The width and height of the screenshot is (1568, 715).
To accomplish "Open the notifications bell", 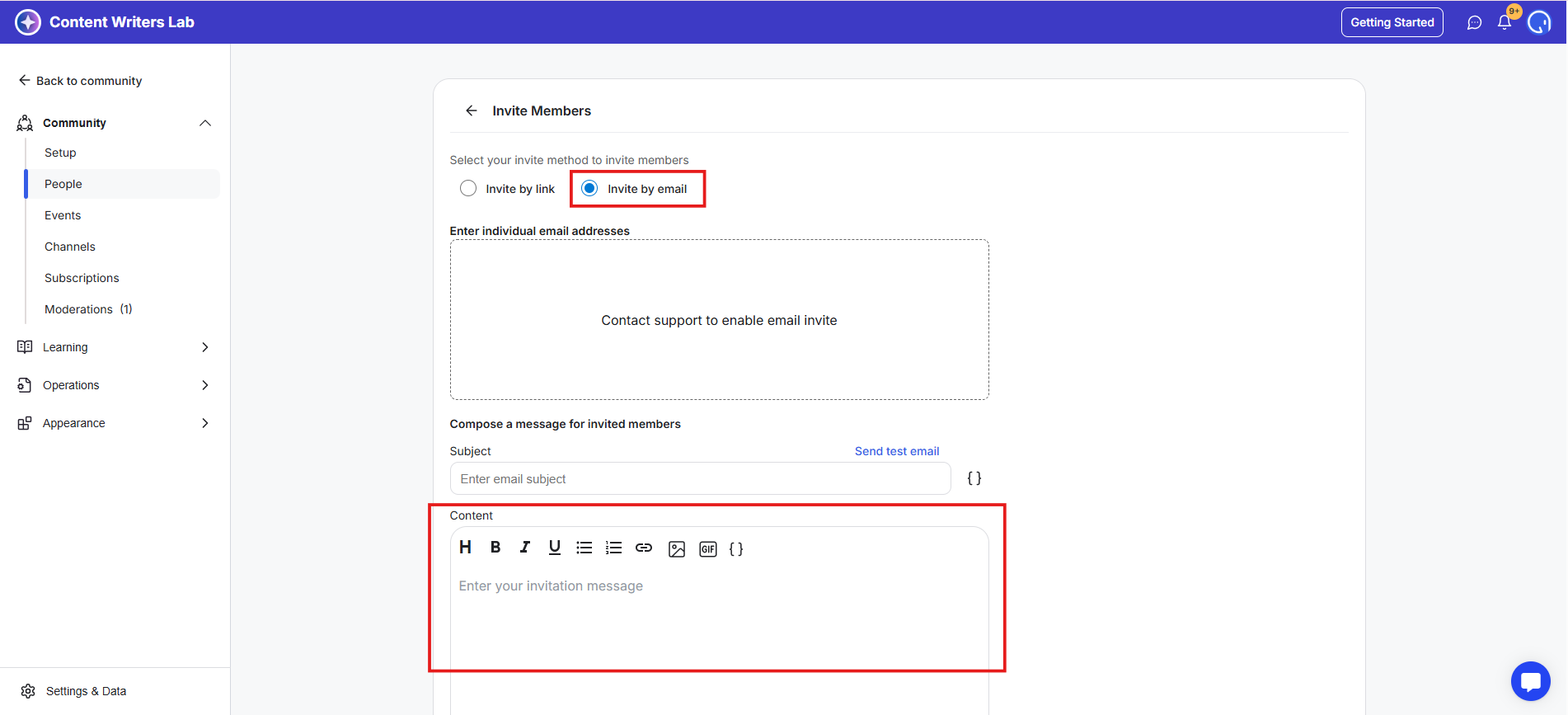I will [1505, 22].
